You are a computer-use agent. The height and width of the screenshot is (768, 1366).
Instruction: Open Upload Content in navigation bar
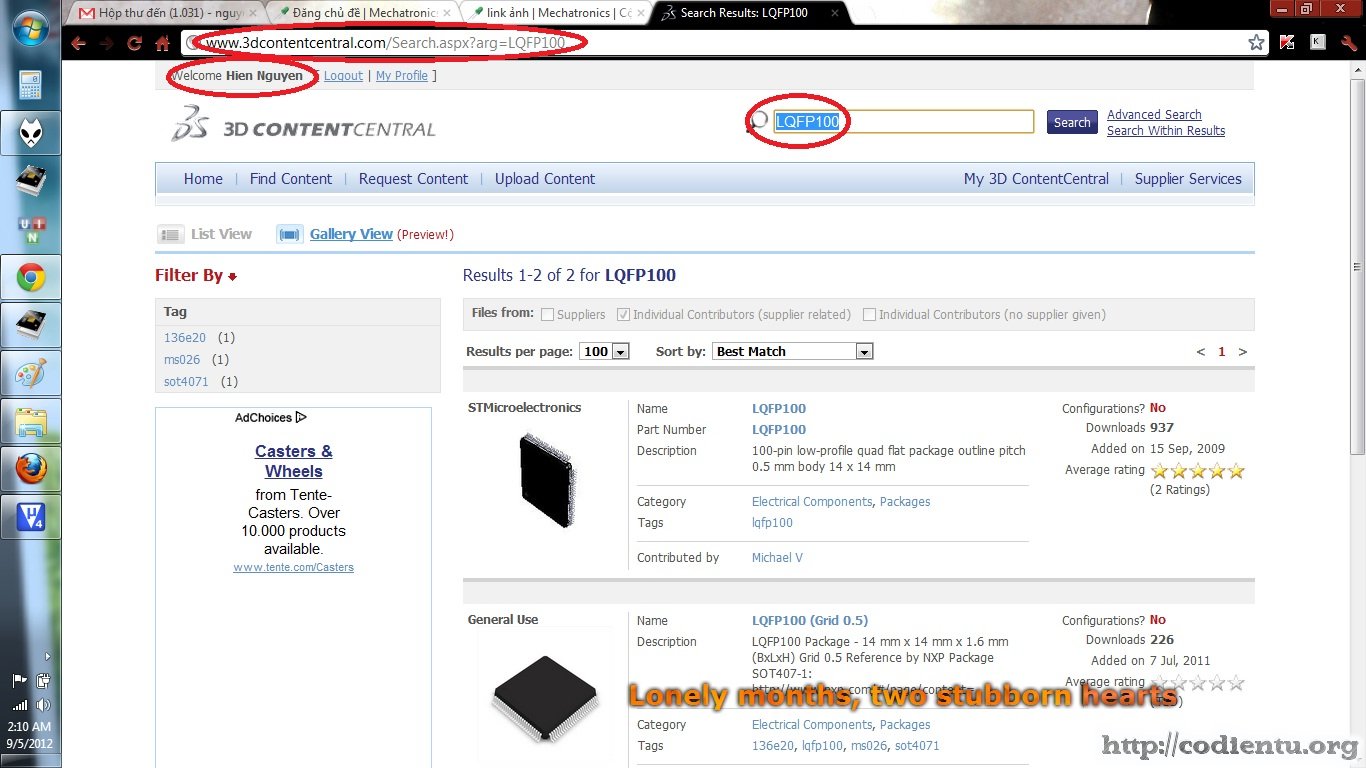click(x=545, y=179)
